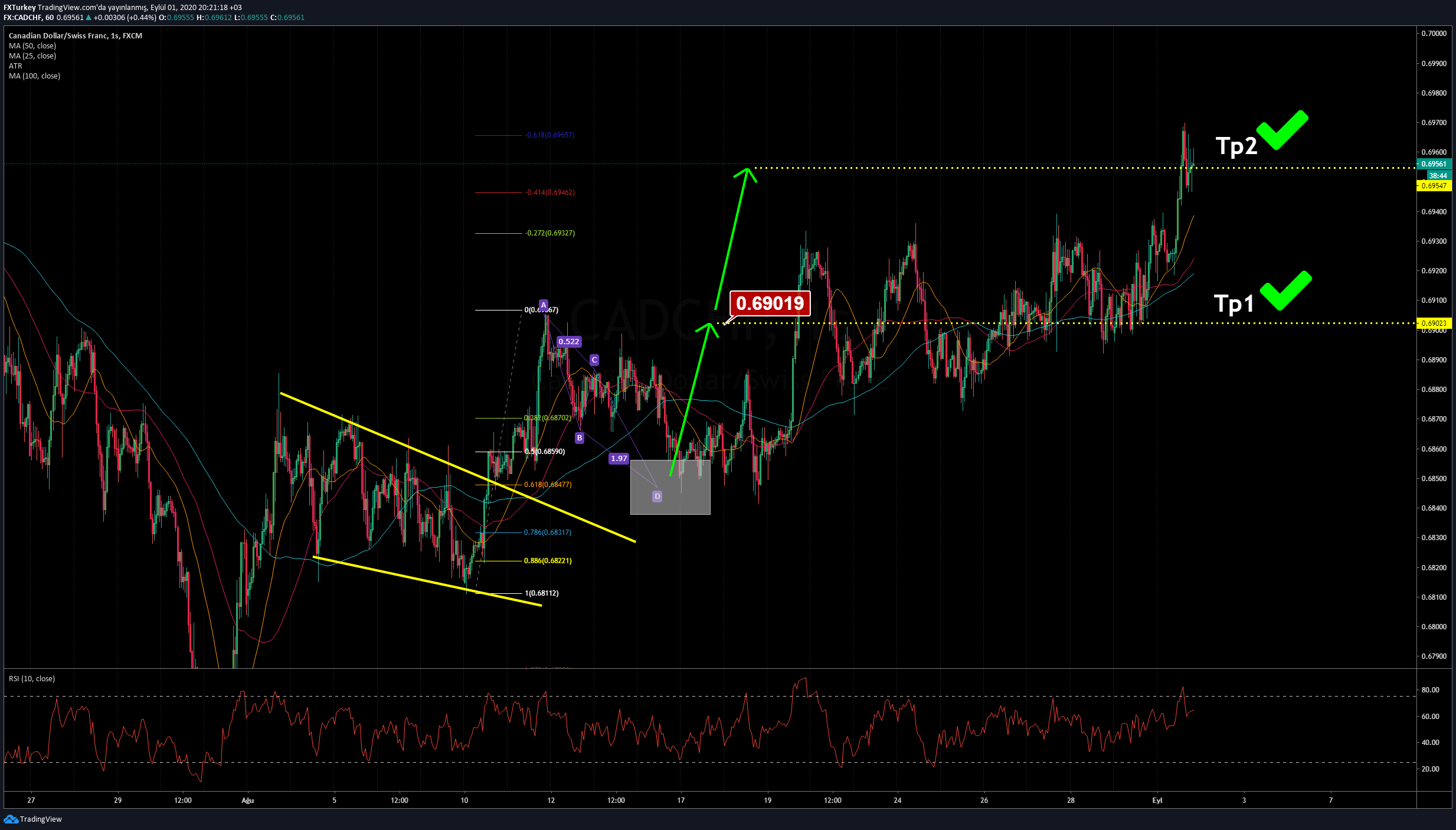Click the Canadian Dollar/Swiss Franc chart title
Screen dimensions: 1456x830
pos(75,35)
